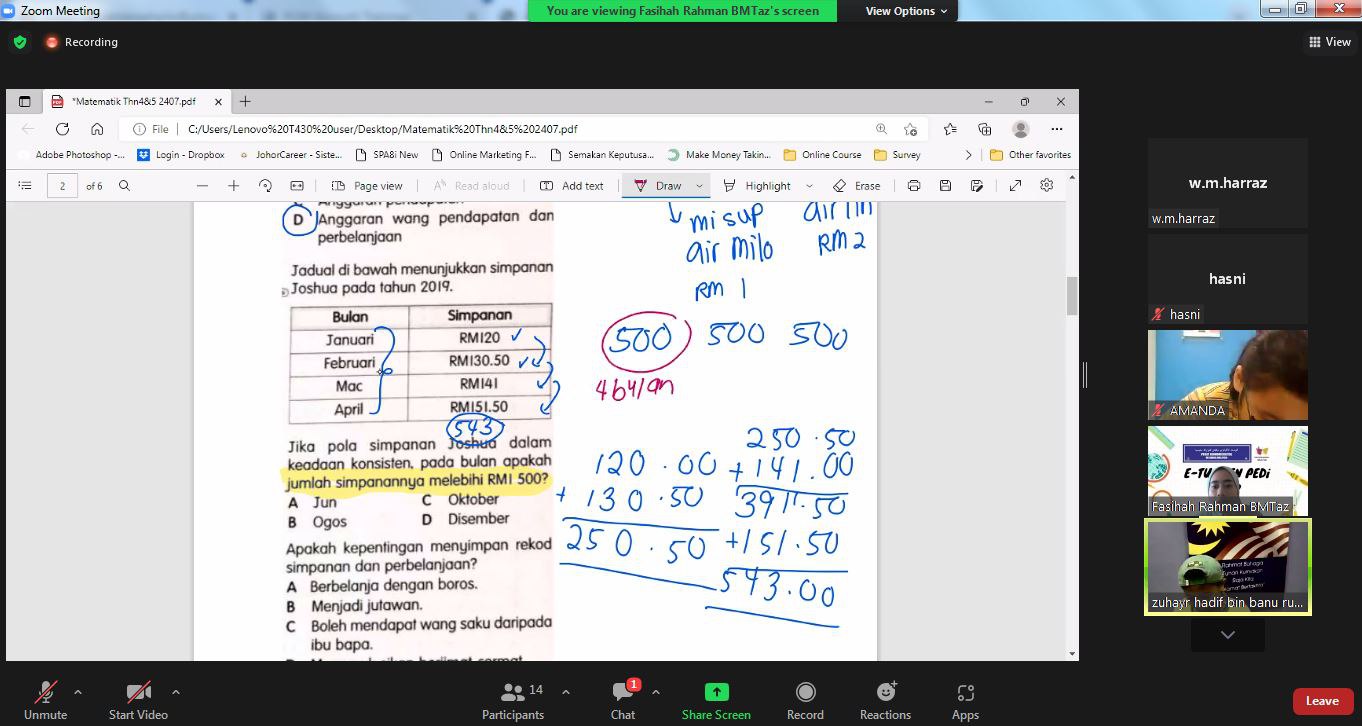Open the Other favorites folder

(1031, 155)
